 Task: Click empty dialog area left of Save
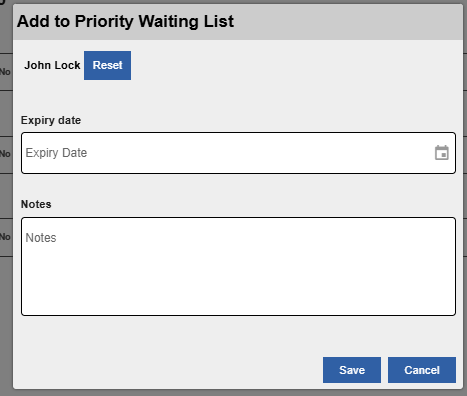[167, 370]
